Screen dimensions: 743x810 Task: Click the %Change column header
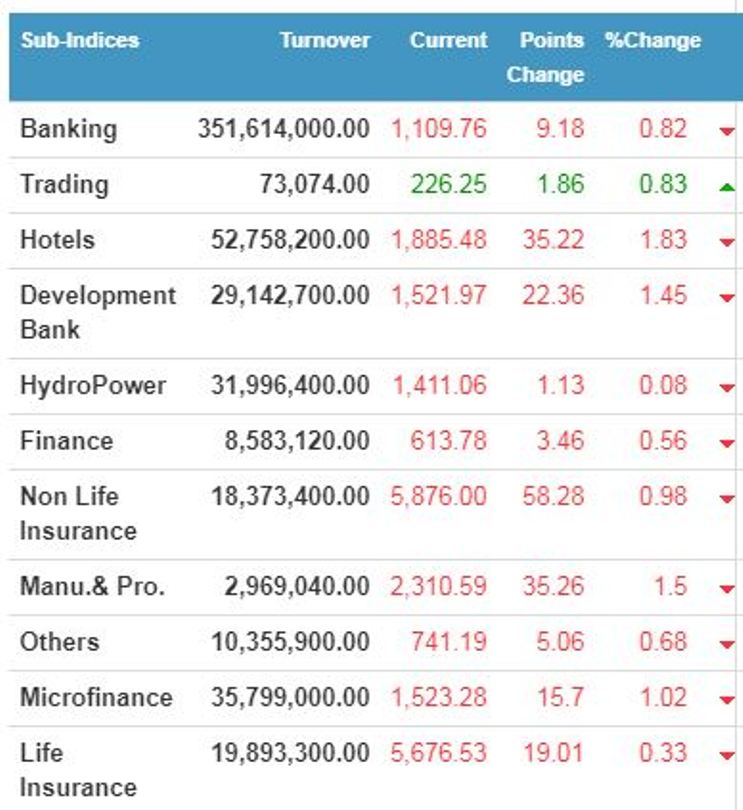point(652,41)
